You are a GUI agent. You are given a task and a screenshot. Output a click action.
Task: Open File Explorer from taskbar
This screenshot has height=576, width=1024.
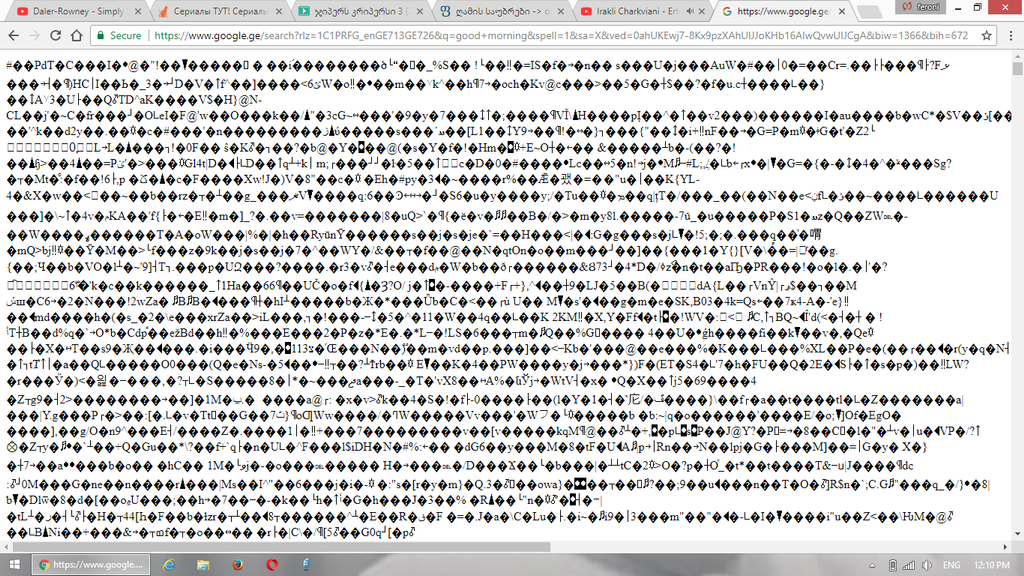click(x=203, y=564)
